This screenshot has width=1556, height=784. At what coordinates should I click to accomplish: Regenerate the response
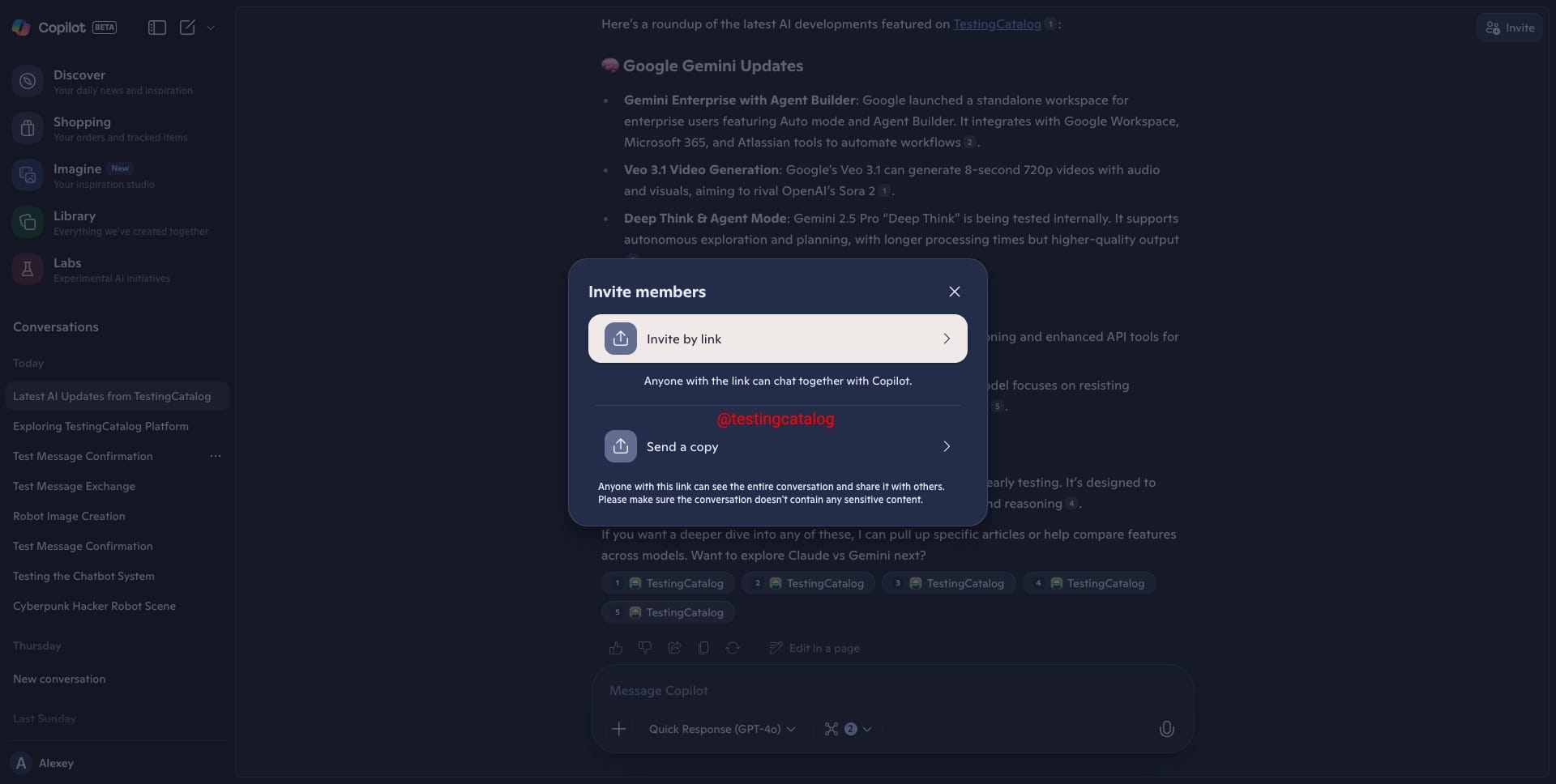coord(733,648)
